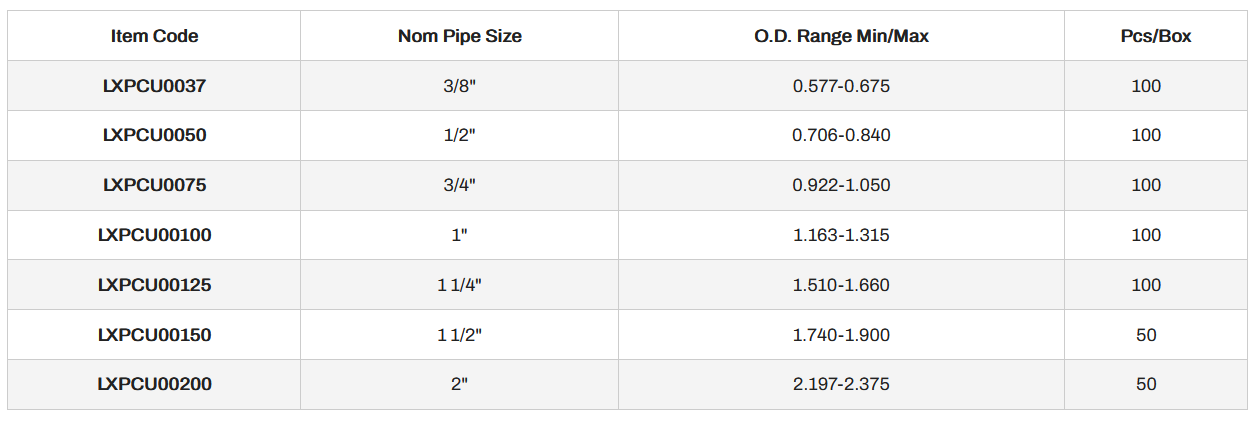Click the O.D. Range Min/Max header
The height and width of the screenshot is (432, 1259).
click(x=841, y=36)
